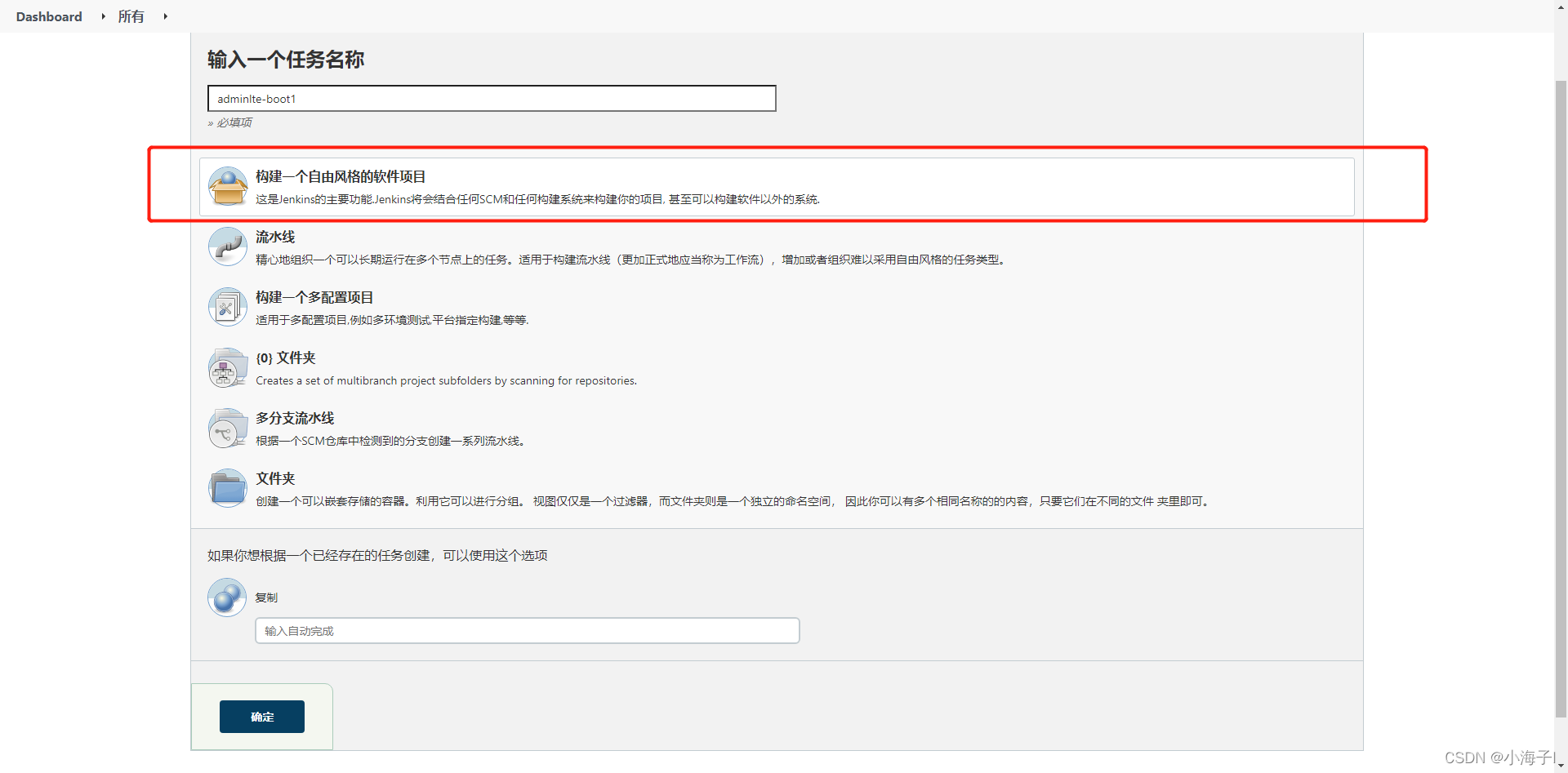Click the 'Creates a set of multibranch project' text
The image size is (1568, 773).
[446, 380]
